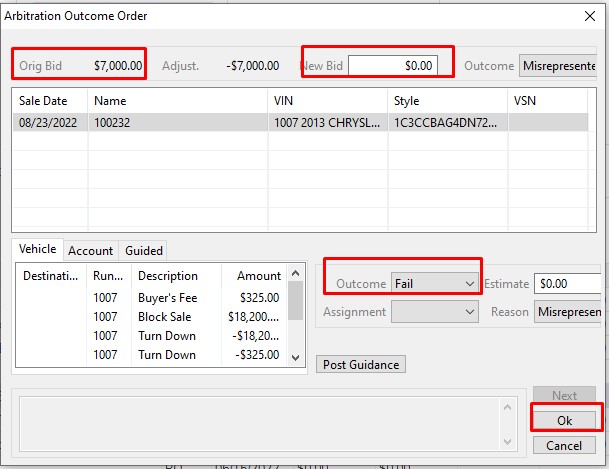Image resolution: width=609 pixels, height=469 pixels.
Task: Click the Cancel button
Action: pyautogui.click(x=564, y=445)
